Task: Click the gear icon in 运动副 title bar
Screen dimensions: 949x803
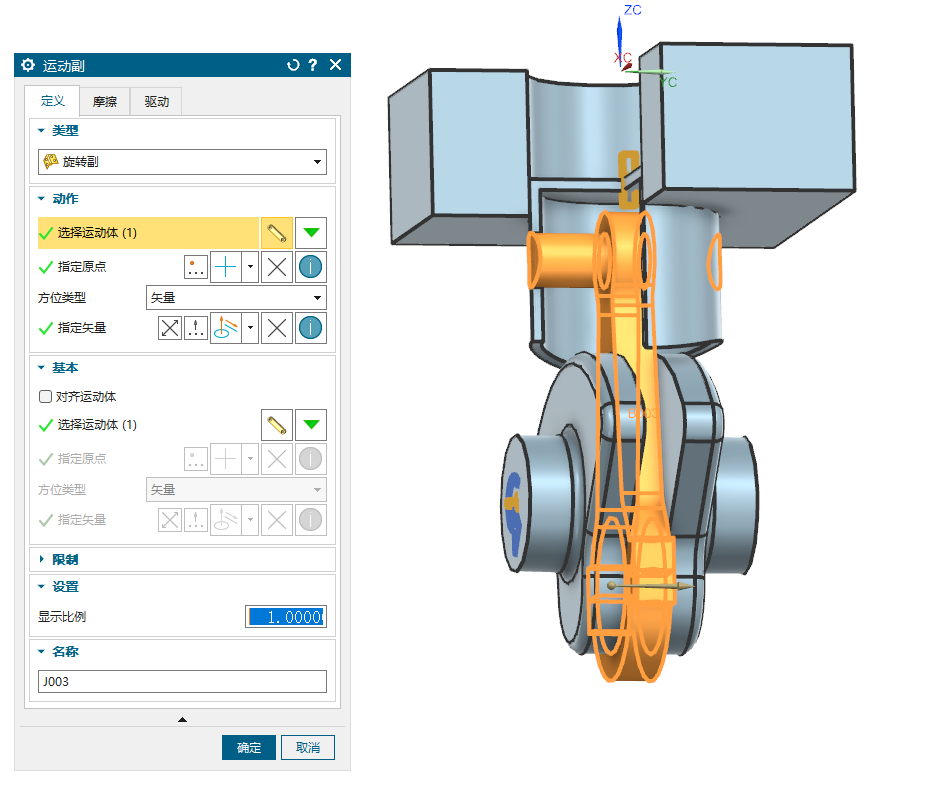Action: 27,65
